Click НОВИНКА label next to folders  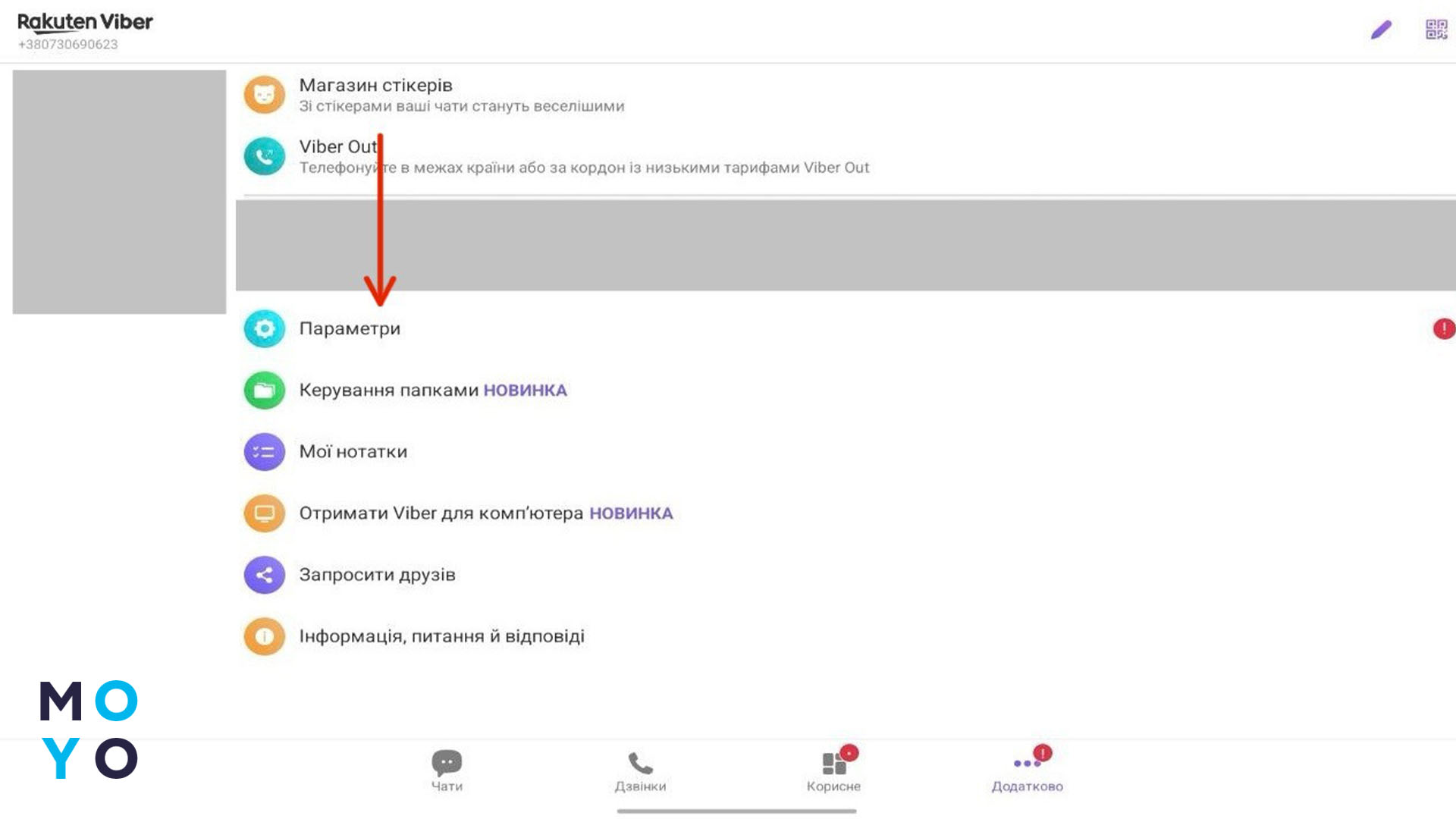[526, 390]
